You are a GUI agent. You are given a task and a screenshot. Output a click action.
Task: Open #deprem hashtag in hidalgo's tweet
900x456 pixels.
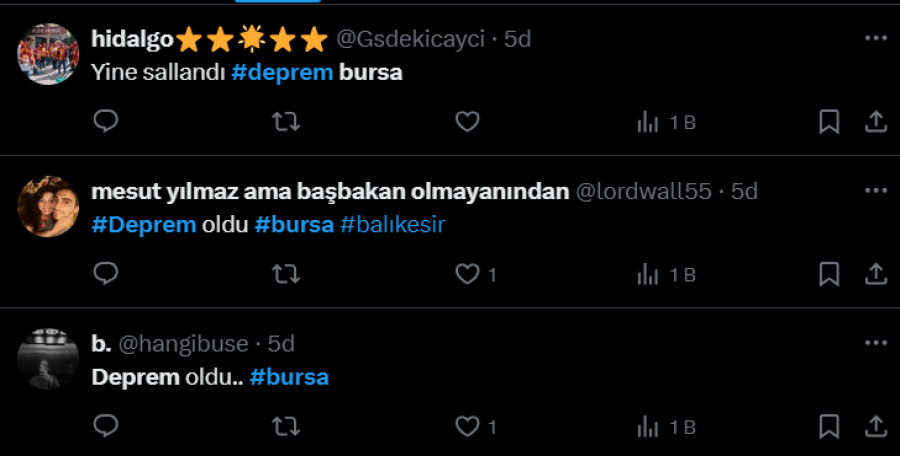pyautogui.click(x=282, y=73)
